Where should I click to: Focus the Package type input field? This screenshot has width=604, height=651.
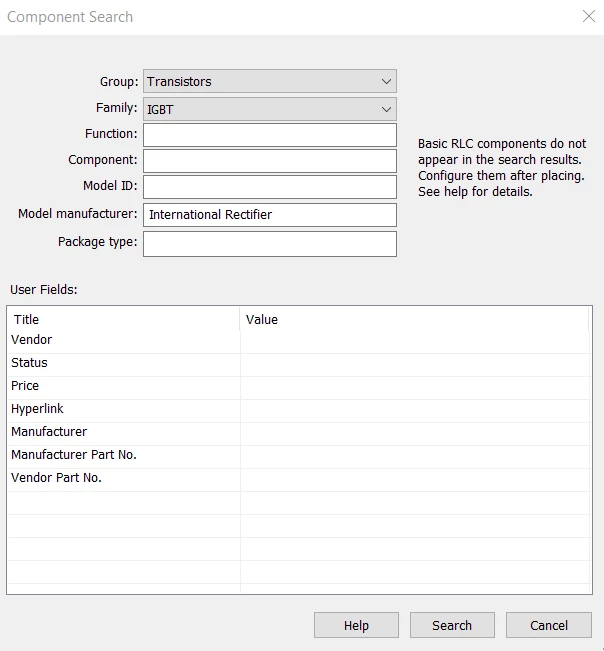[270, 244]
